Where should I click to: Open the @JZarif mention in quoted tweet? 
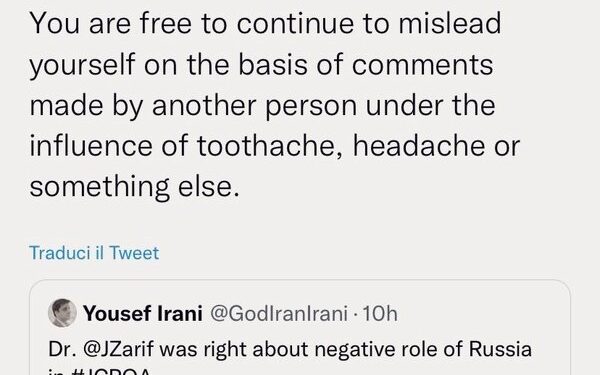click(119, 349)
